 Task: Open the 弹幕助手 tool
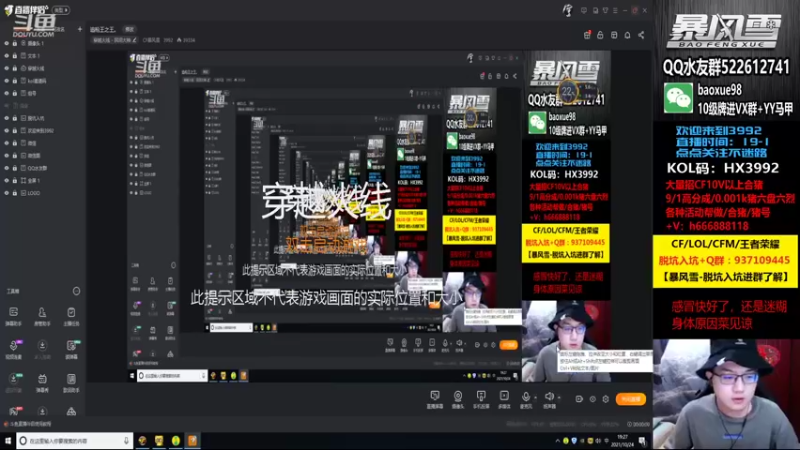14,316
